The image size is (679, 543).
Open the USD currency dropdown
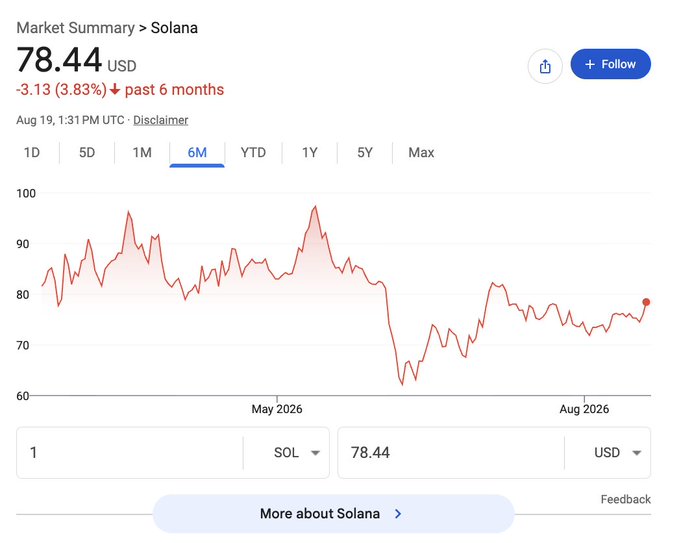click(x=617, y=452)
